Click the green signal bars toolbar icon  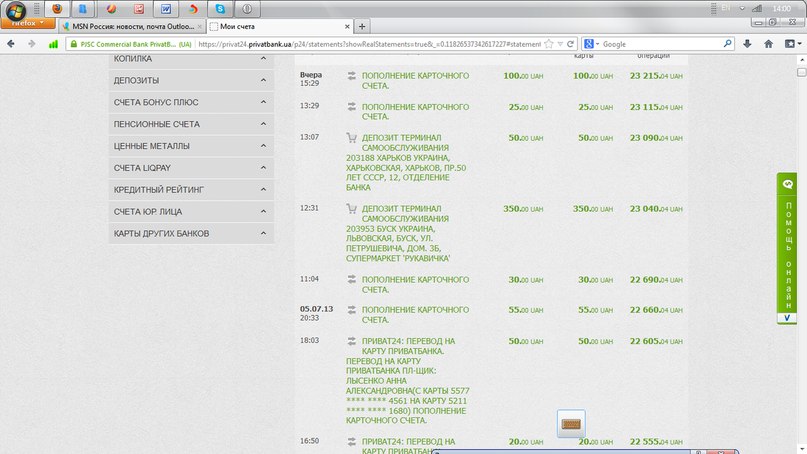53,44
